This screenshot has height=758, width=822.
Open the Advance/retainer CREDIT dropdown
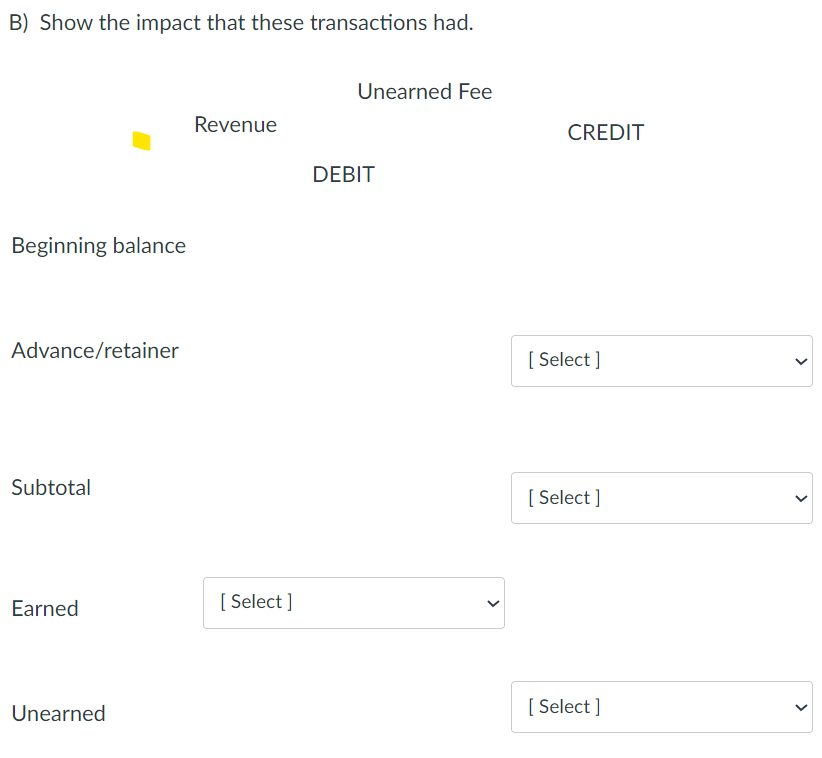click(661, 360)
